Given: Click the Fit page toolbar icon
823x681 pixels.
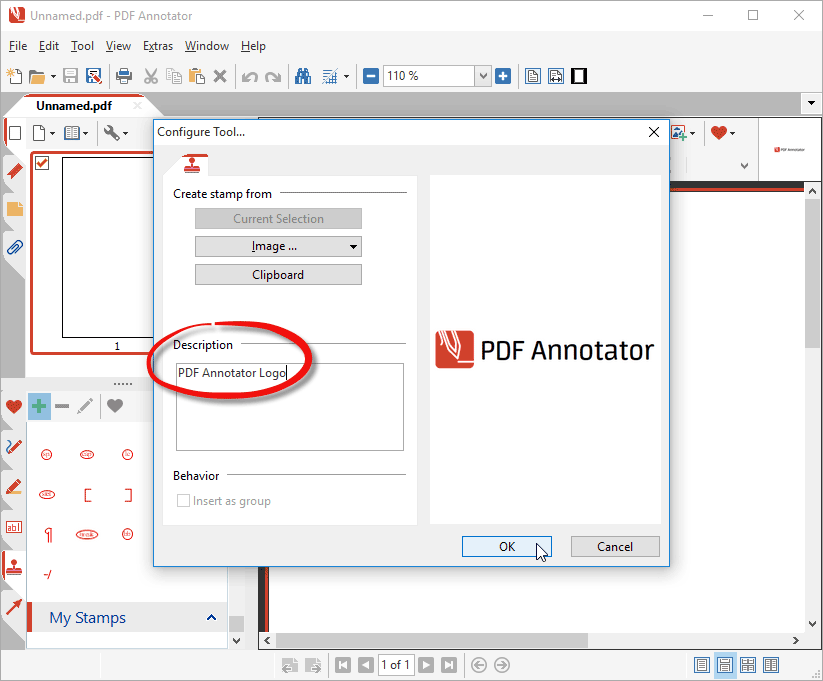Looking at the screenshot, I should click(x=533, y=77).
